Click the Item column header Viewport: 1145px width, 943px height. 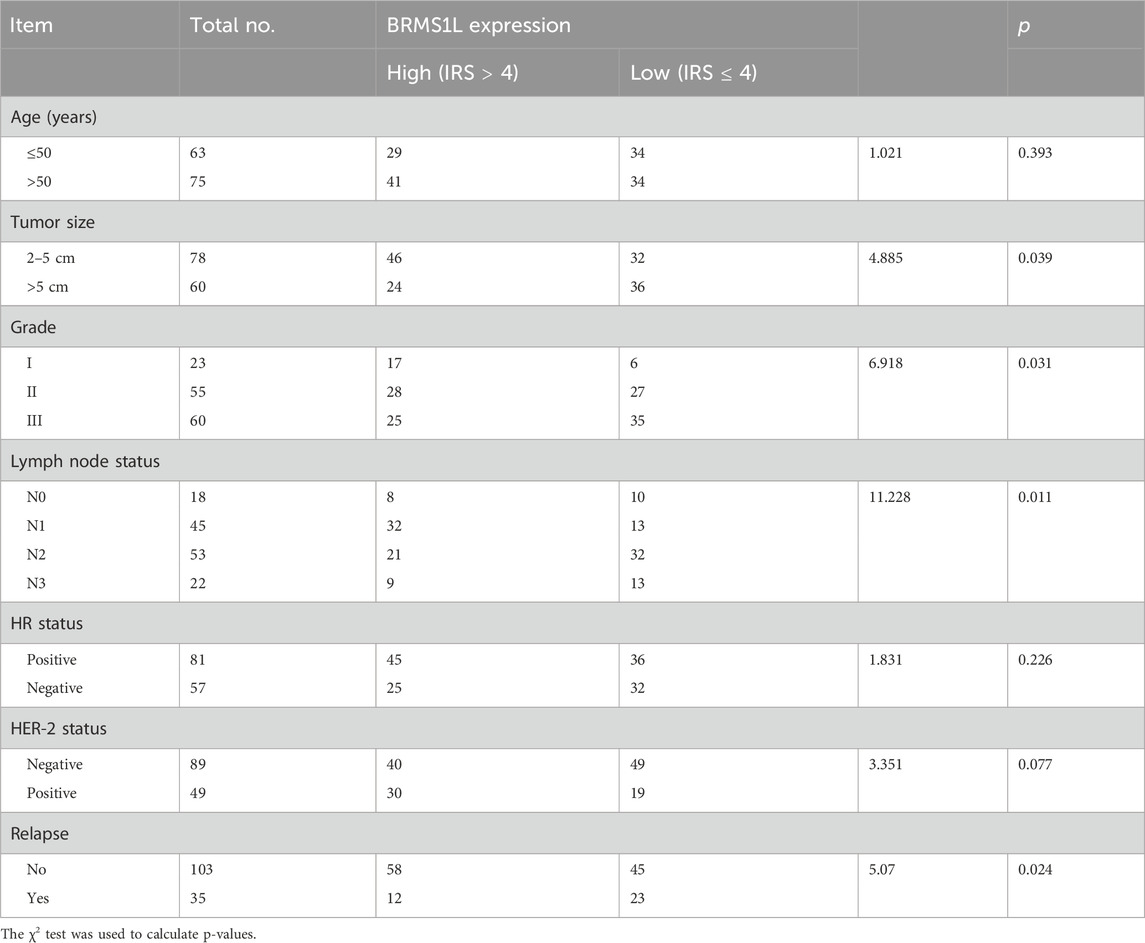click(31, 26)
